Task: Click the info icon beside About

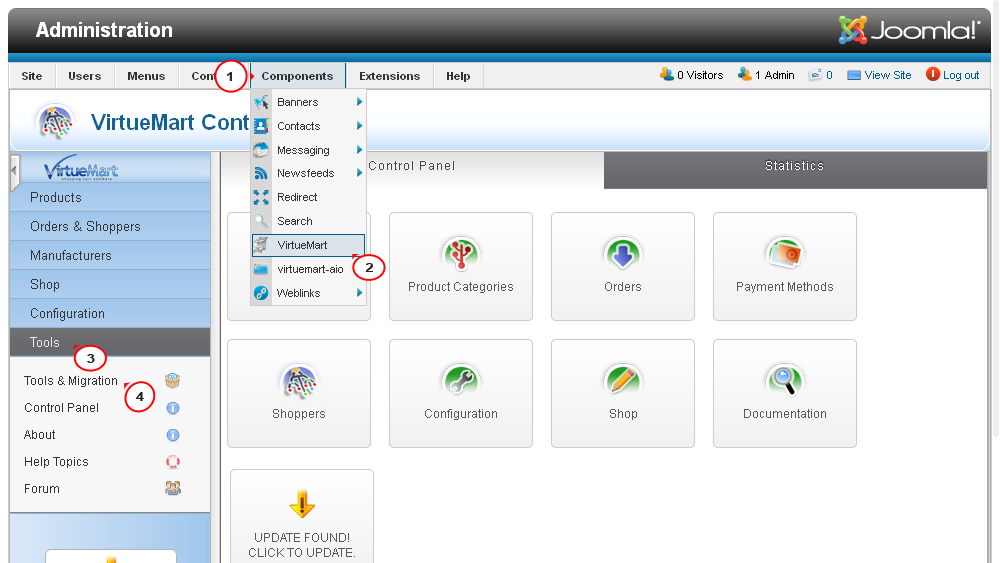Action: [173, 435]
